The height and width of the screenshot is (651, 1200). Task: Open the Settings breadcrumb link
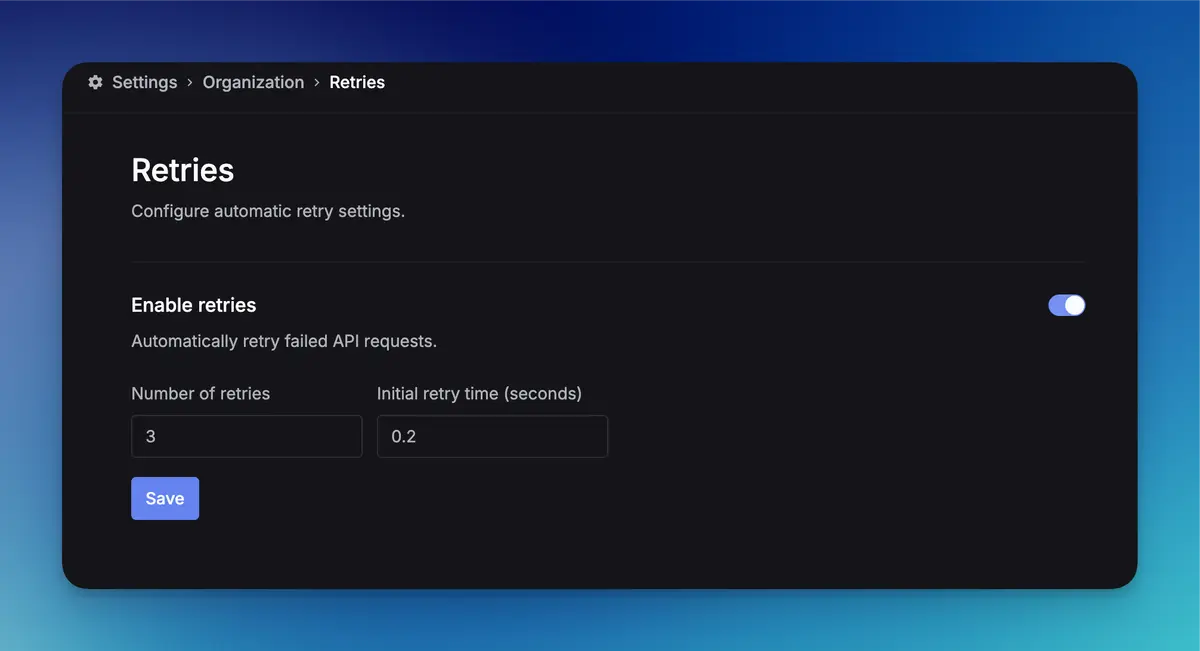(x=144, y=83)
